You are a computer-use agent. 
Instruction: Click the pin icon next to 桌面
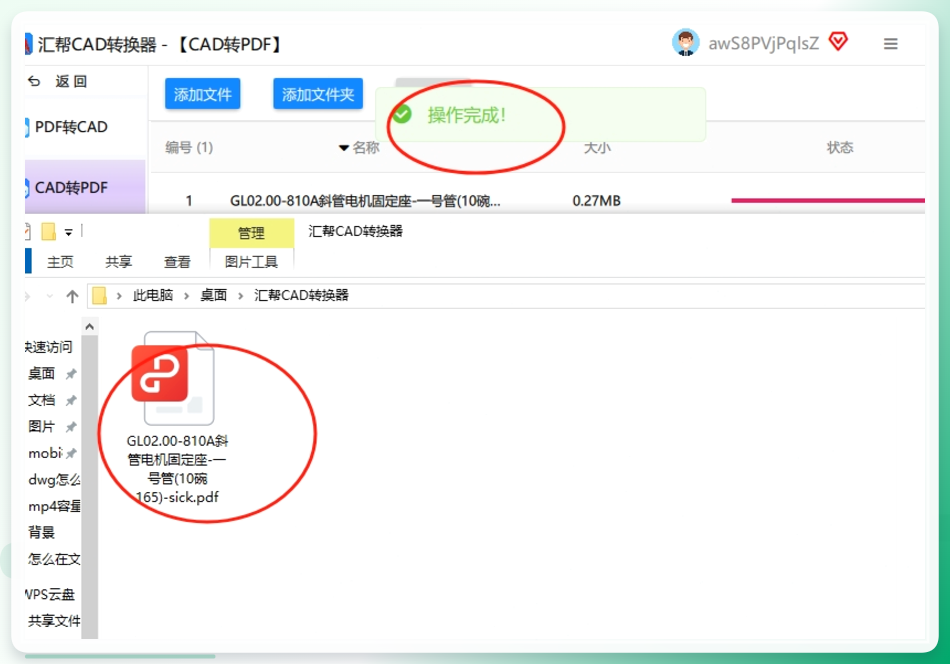(71, 374)
